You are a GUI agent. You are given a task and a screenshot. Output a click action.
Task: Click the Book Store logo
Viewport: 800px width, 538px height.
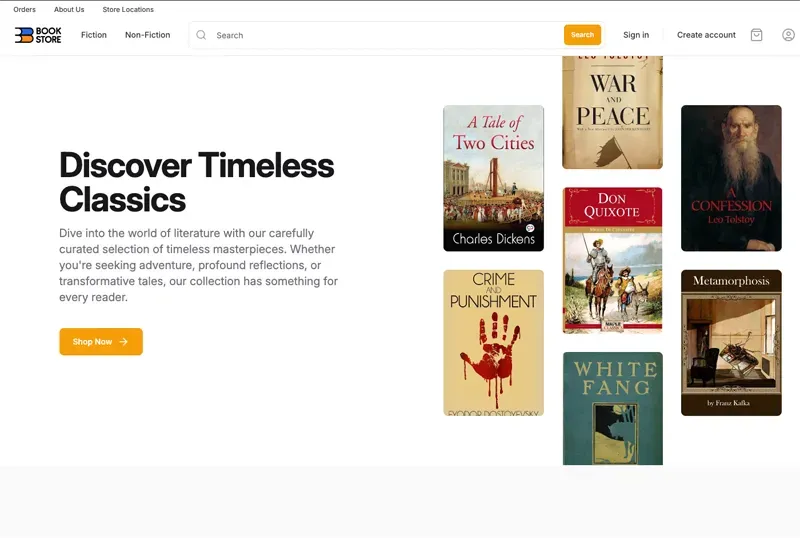click(38, 35)
